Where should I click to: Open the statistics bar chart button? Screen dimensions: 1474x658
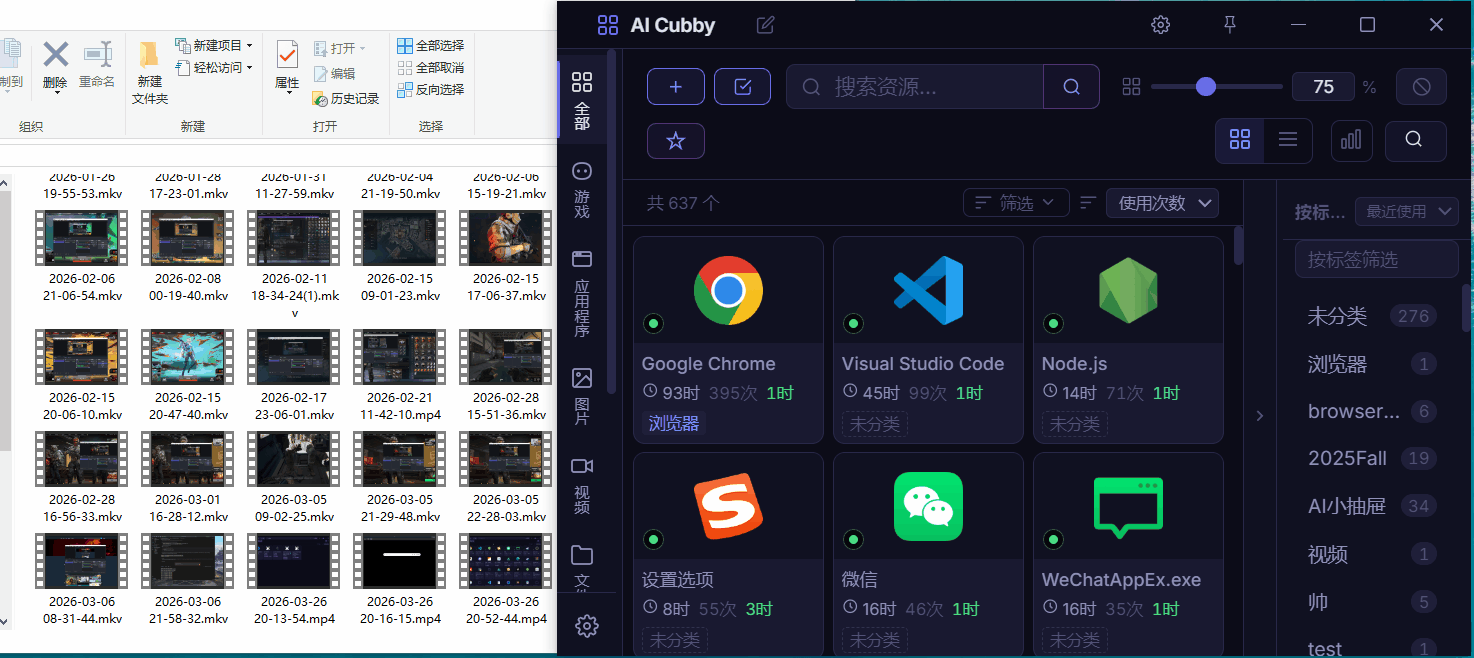(1351, 140)
